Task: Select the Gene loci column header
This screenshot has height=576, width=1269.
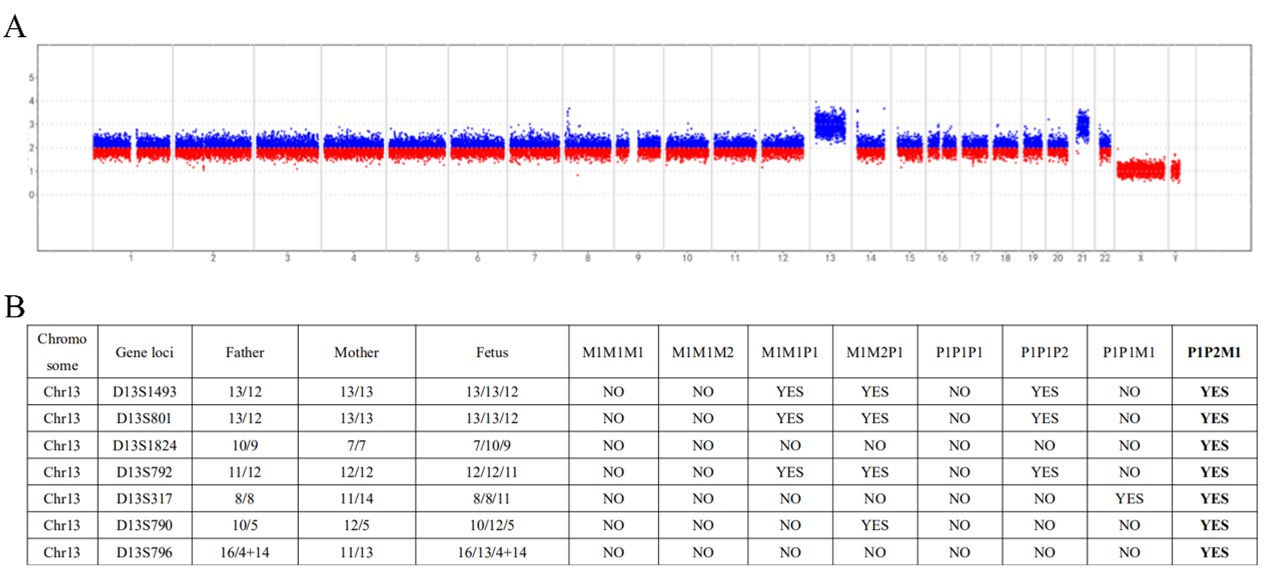Action: coord(134,353)
